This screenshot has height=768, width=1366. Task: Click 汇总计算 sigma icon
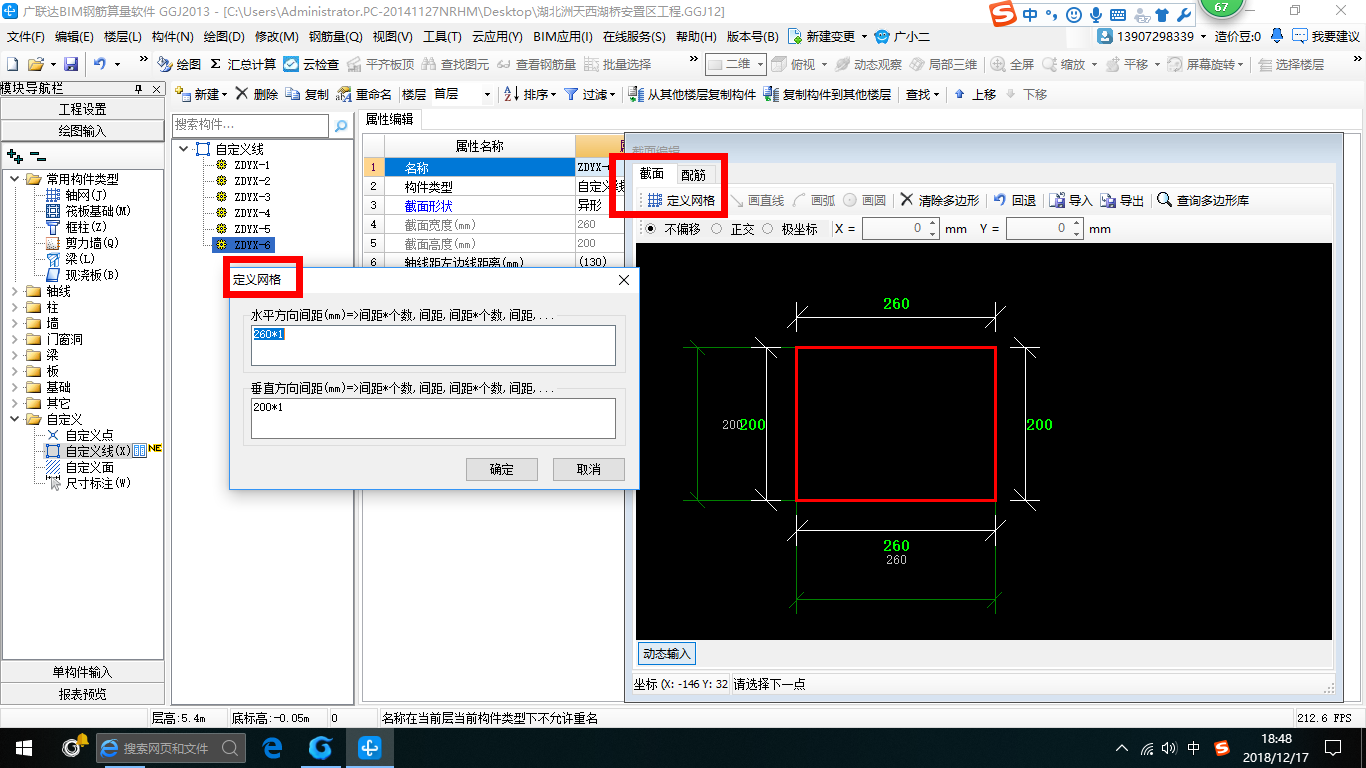215,64
